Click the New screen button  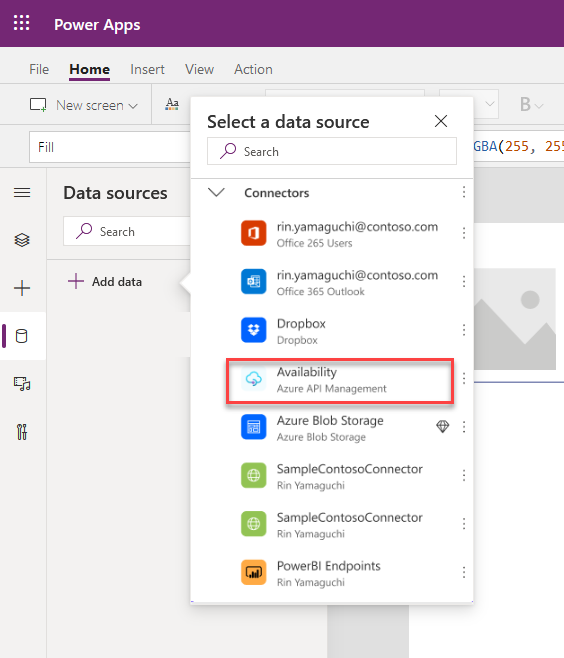pyautogui.click(x=83, y=105)
